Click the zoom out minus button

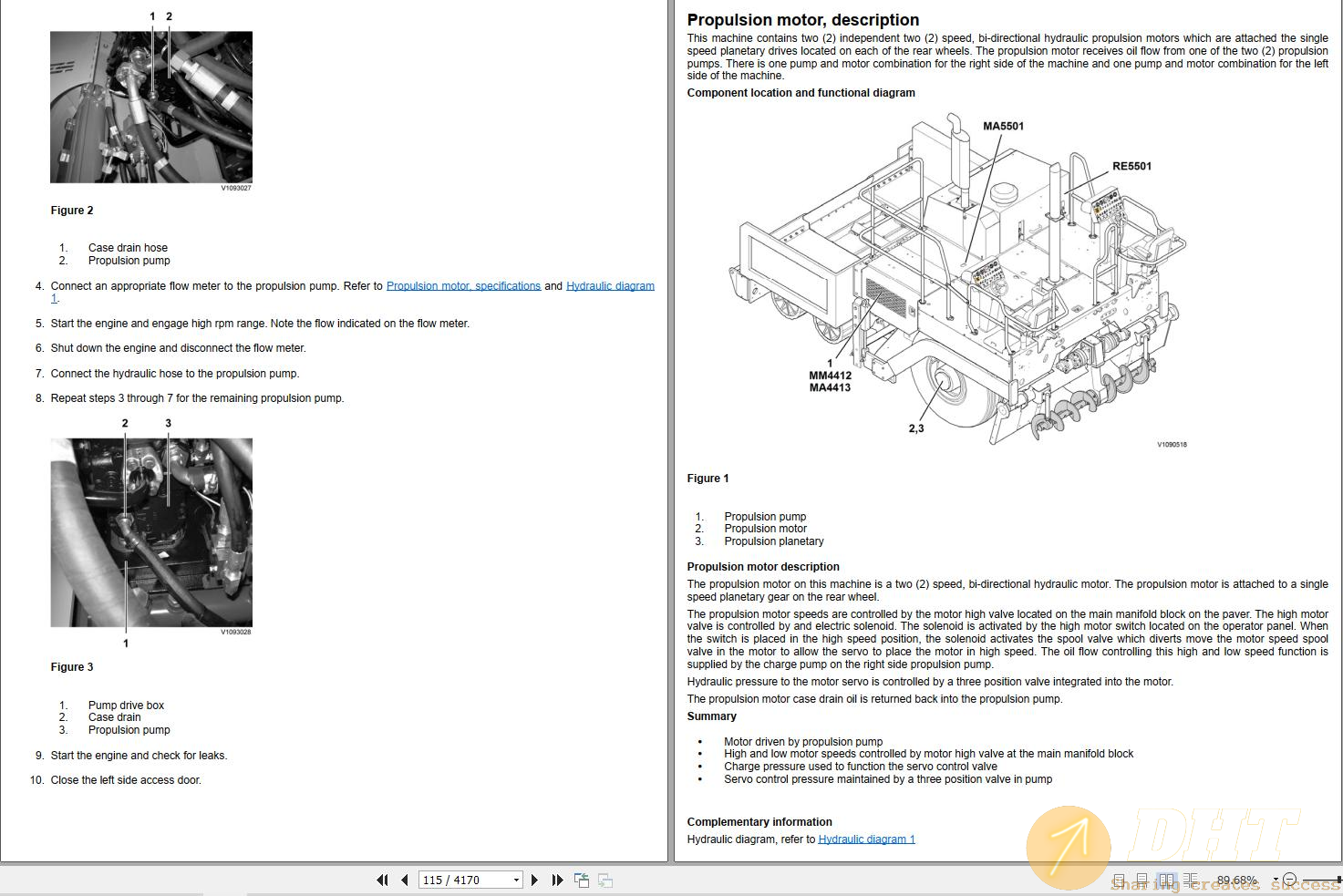click(1289, 879)
